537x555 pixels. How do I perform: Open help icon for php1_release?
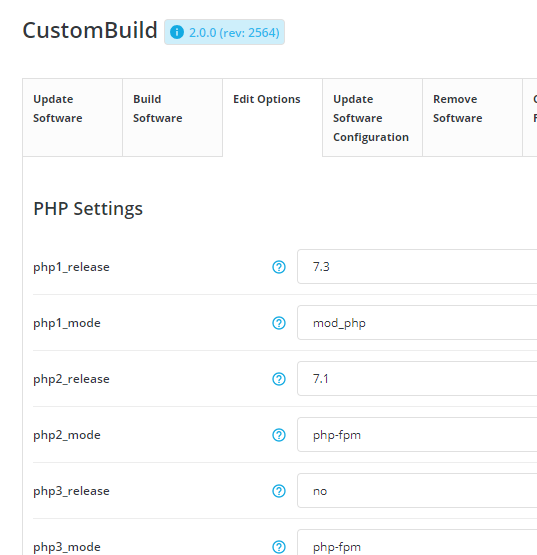click(279, 267)
